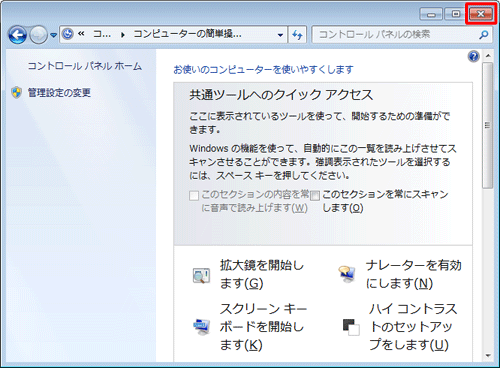Click the on-screen keyboard icon
This screenshot has height=368, width=500.
click(x=202, y=327)
